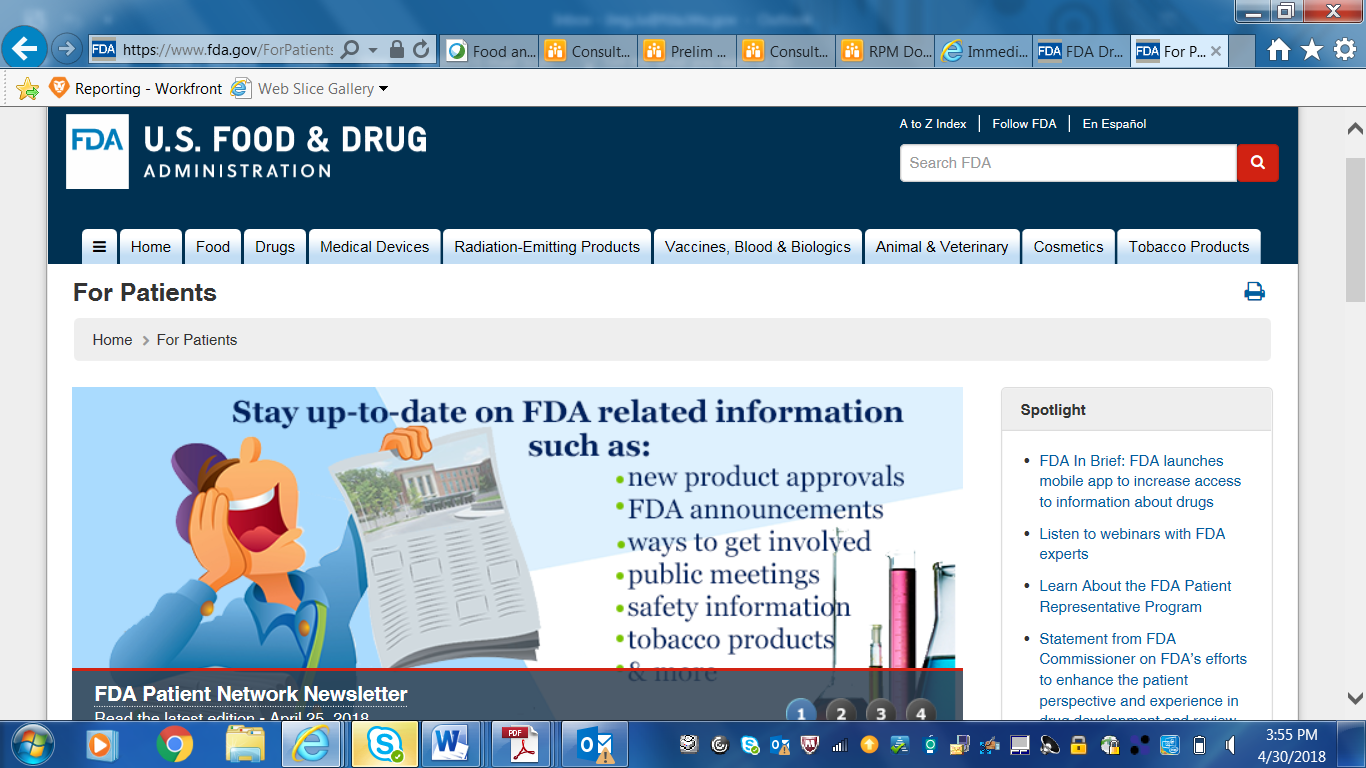Open the Radiation-Emitting Products navigation tab
Image resolution: width=1366 pixels, height=768 pixels.
tap(547, 247)
